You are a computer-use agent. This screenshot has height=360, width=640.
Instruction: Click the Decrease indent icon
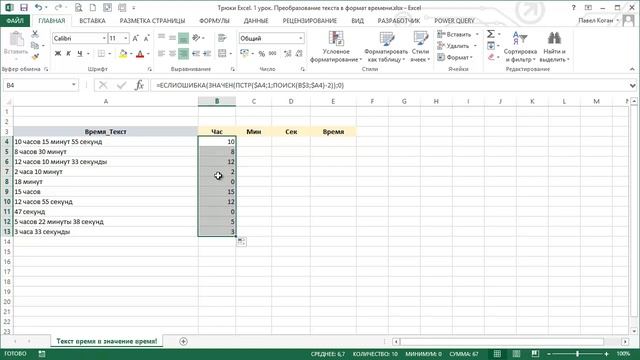pyautogui.click(x=196, y=53)
